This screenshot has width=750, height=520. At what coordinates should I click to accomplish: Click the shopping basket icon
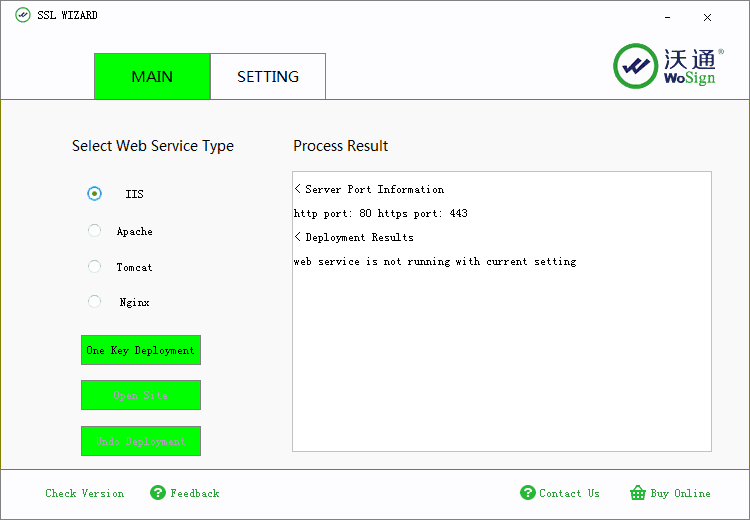[638, 493]
